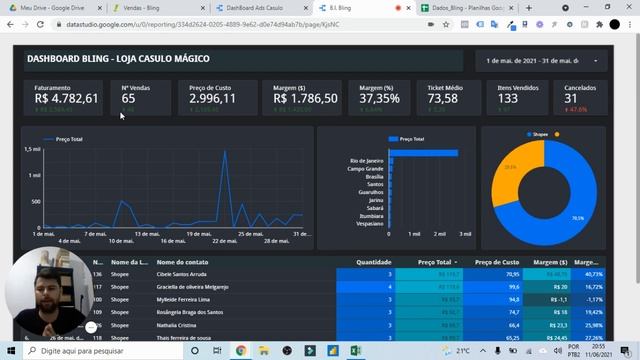Open the date range dropdown for May 2021
The height and width of the screenshot is (360, 640).
coord(541,60)
